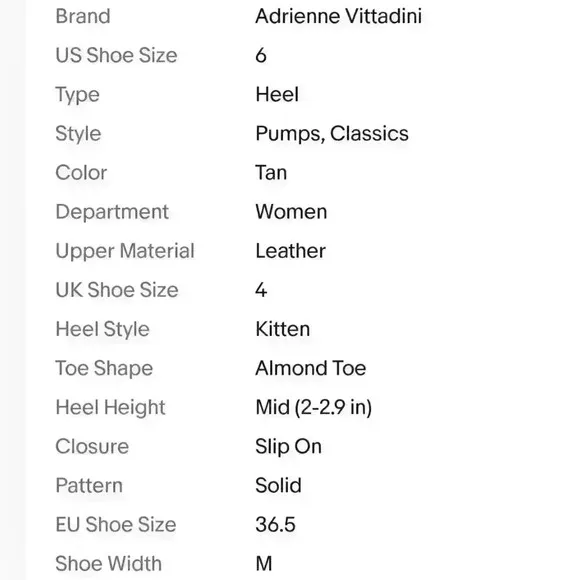Click the UK Shoe Size label
The width and height of the screenshot is (580, 580).
(x=117, y=290)
